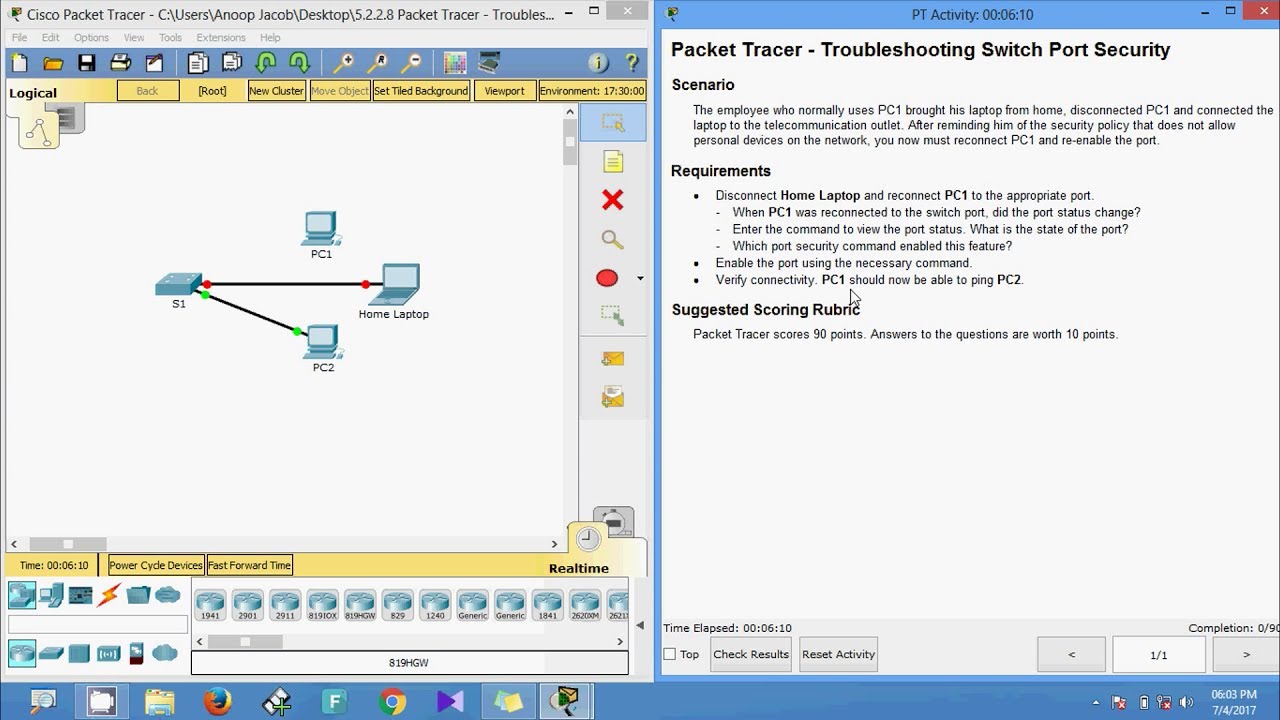The image size is (1280, 720).
Task: Save the activity with the floppy disk icon
Action: pyautogui.click(x=87, y=63)
